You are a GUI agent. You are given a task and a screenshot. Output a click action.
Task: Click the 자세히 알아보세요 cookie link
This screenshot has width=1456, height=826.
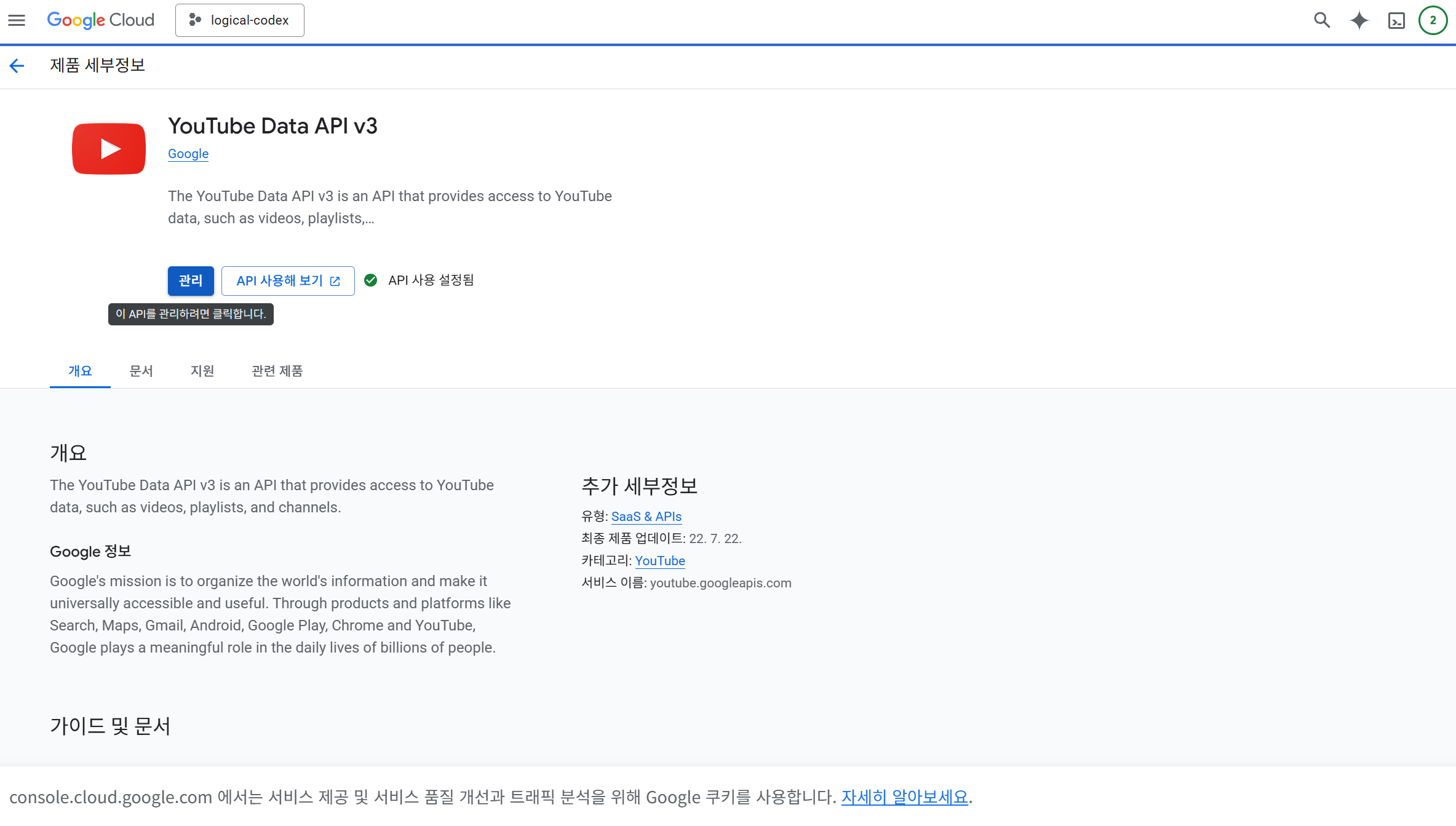tap(904, 797)
